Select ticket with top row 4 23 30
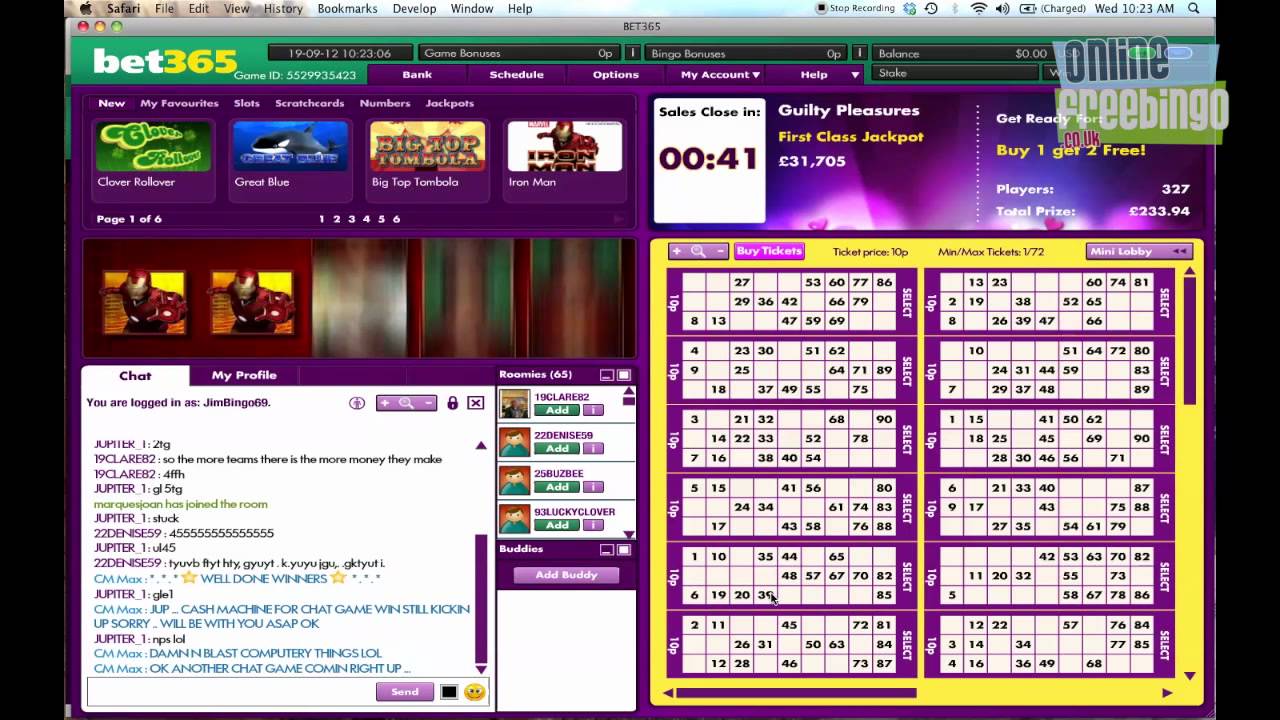 (x=907, y=371)
